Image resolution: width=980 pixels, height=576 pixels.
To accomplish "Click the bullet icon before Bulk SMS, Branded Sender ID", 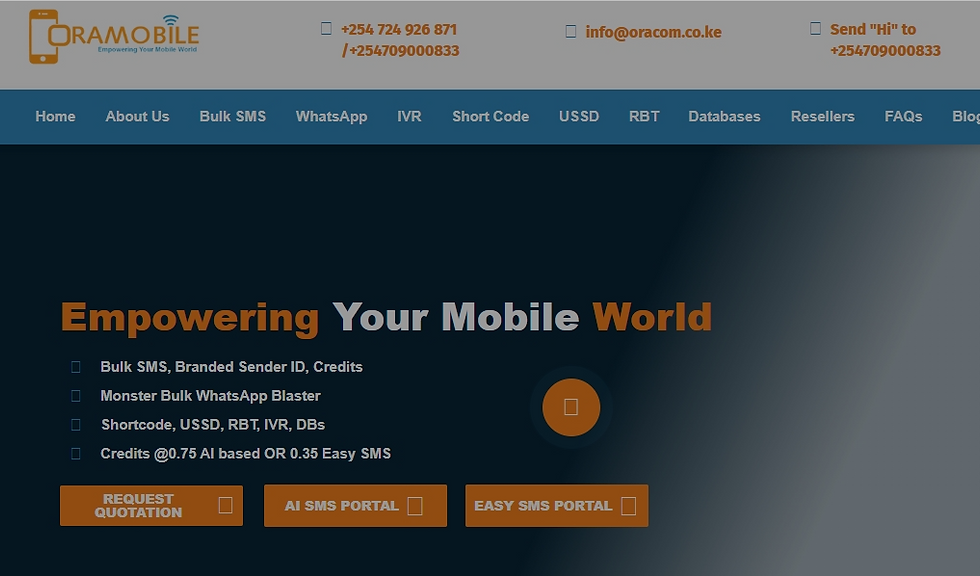I will pos(76,367).
